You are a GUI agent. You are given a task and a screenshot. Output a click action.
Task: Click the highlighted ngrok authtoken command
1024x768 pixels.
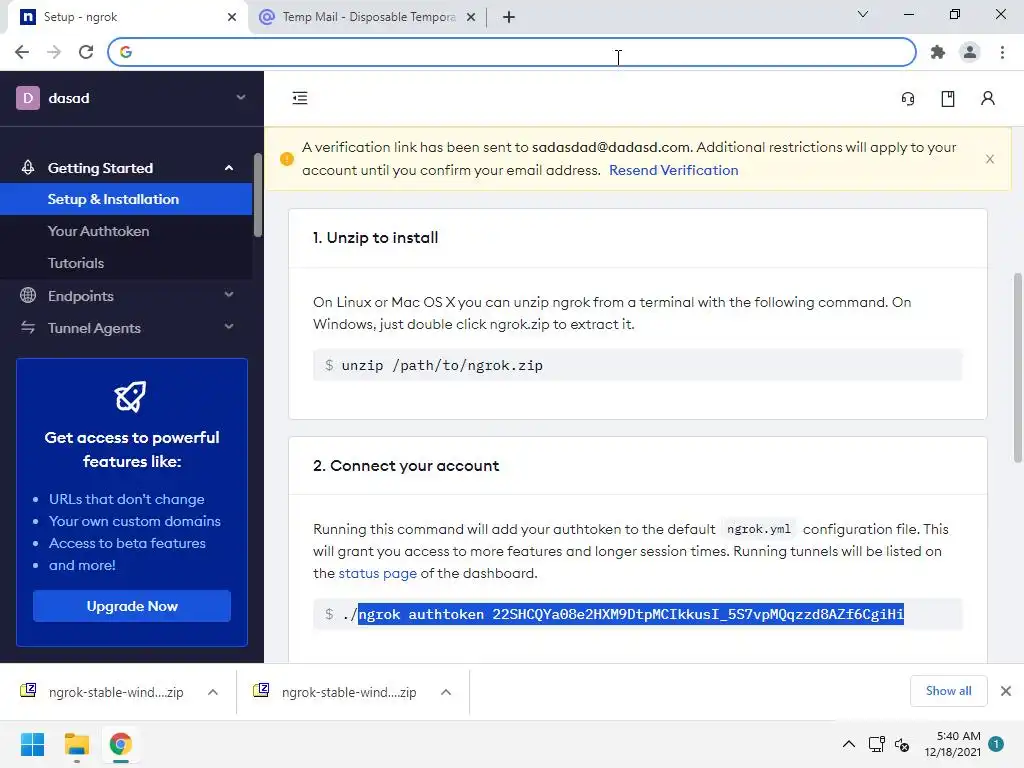click(631, 614)
